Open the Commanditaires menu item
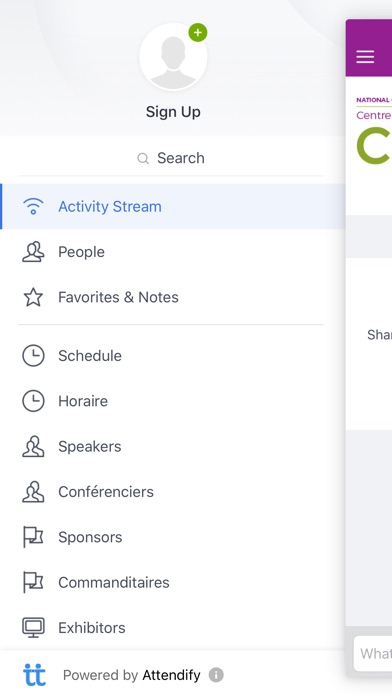Image resolution: width=392 pixels, height=696 pixels. 173,582
